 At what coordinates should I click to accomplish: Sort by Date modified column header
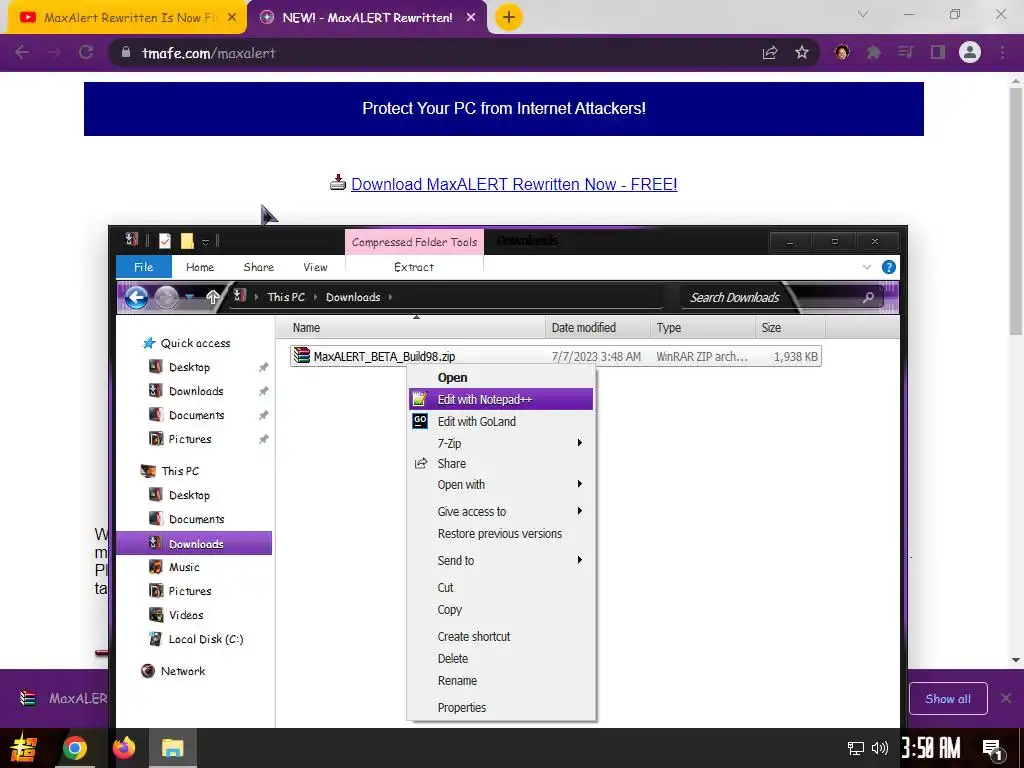click(x=598, y=328)
